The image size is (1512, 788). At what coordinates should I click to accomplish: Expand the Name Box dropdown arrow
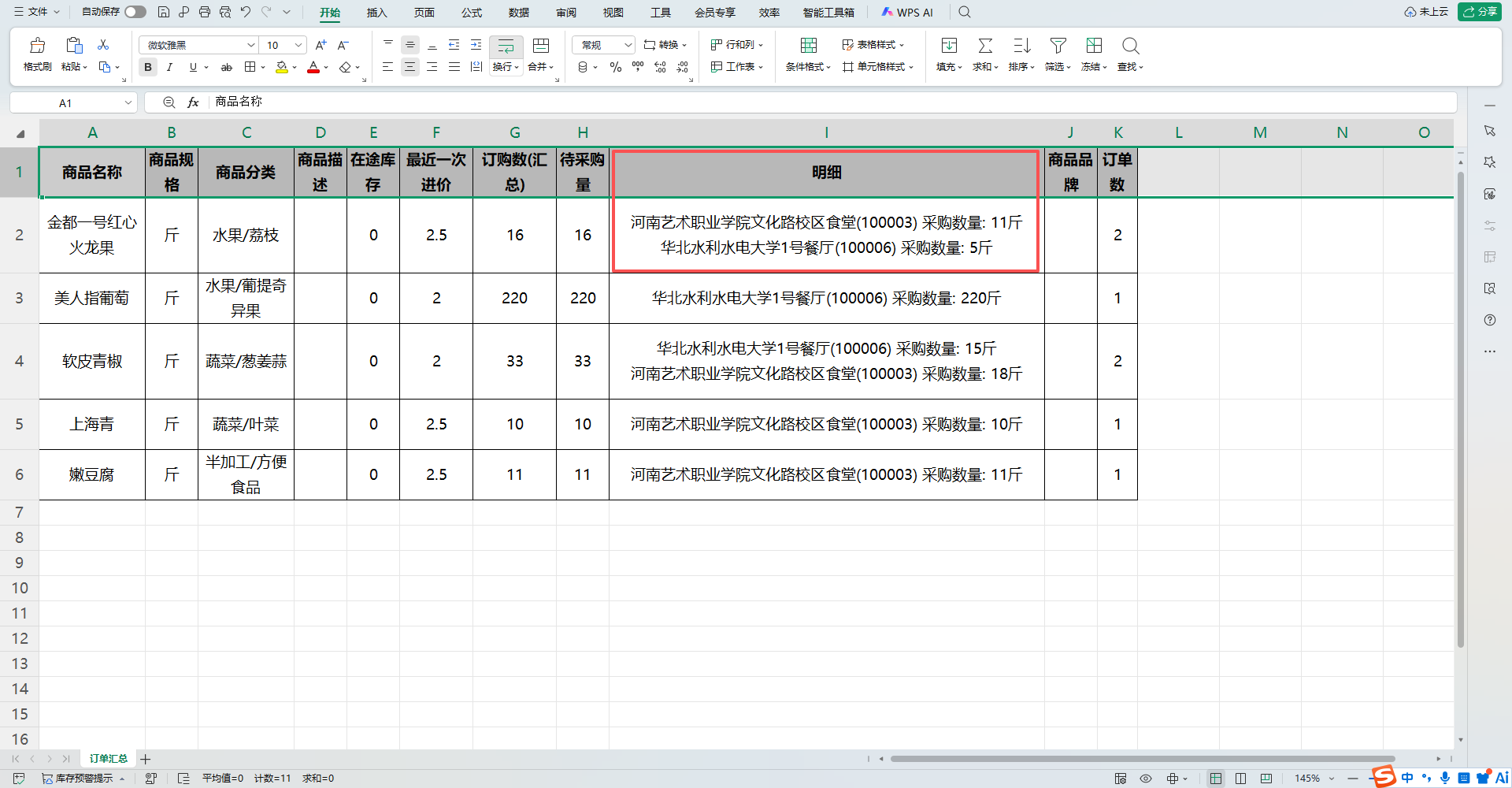[128, 102]
